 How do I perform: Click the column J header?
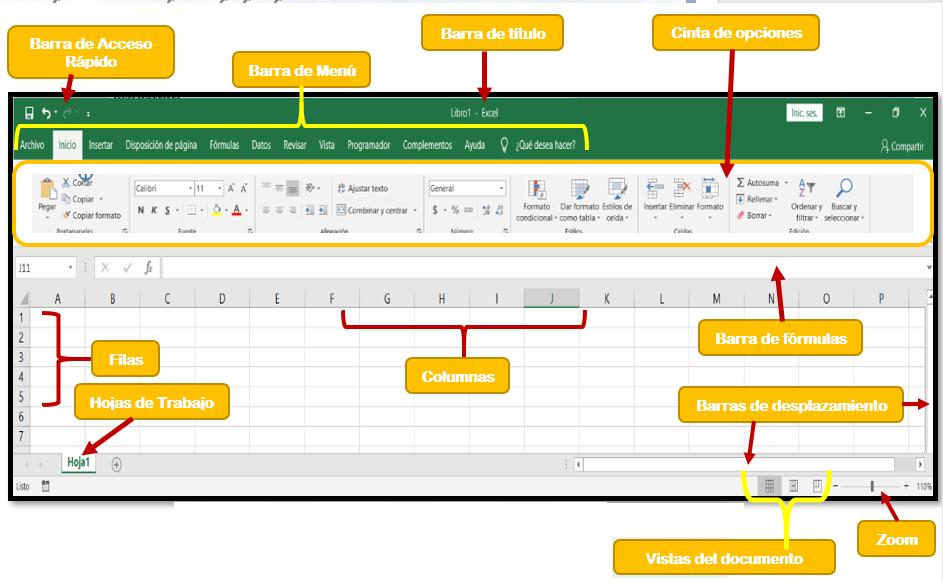551,298
